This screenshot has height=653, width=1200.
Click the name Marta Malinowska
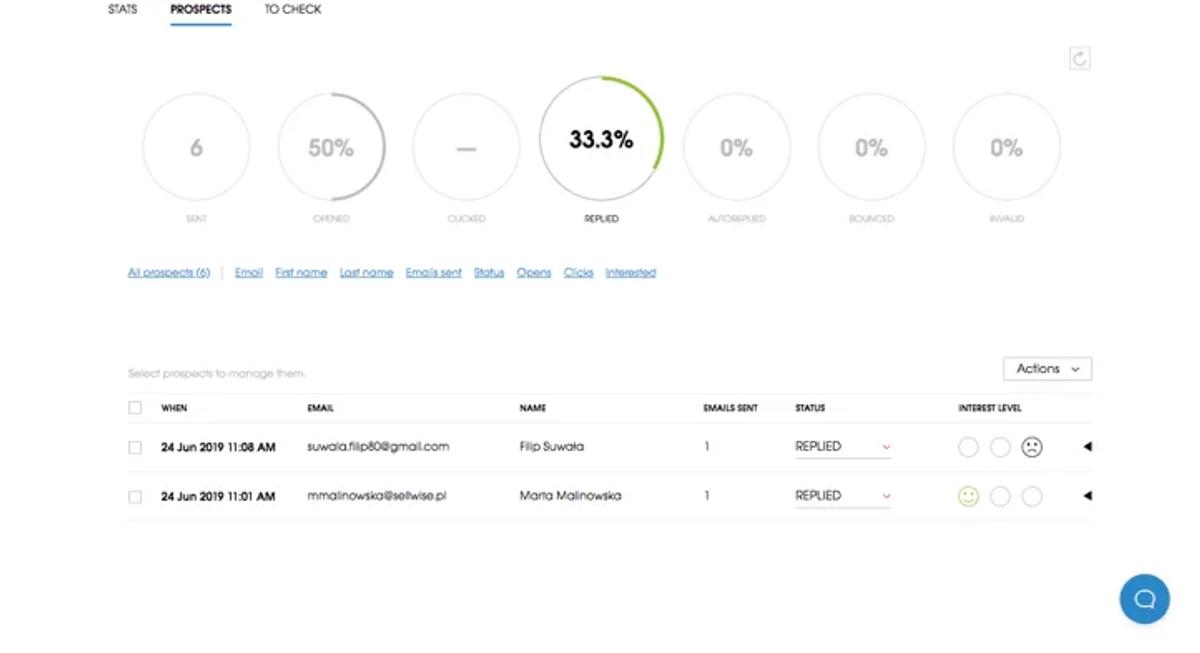pyautogui.click(x=570, y=496)
